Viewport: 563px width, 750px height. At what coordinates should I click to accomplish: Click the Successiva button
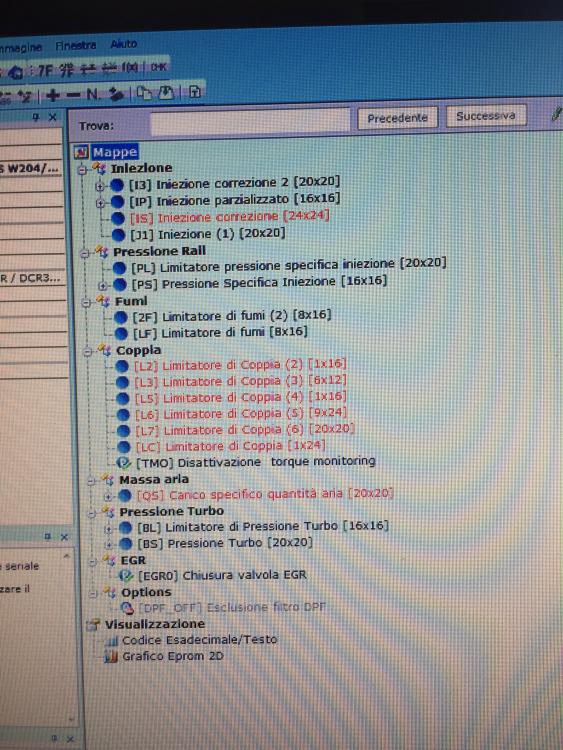point(486,116)
